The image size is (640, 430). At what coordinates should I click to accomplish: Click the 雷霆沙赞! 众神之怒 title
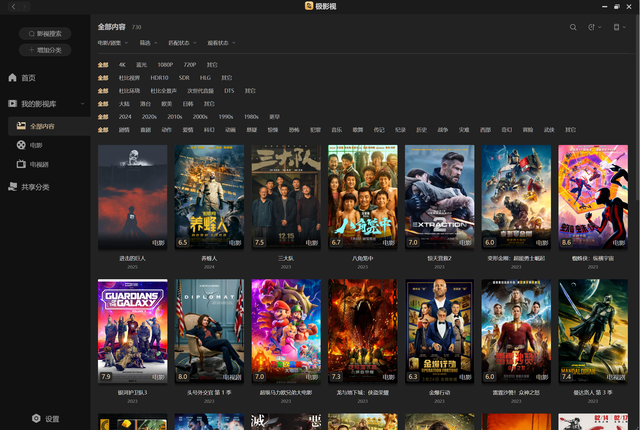pyautogui.click(x=516, y=392)
